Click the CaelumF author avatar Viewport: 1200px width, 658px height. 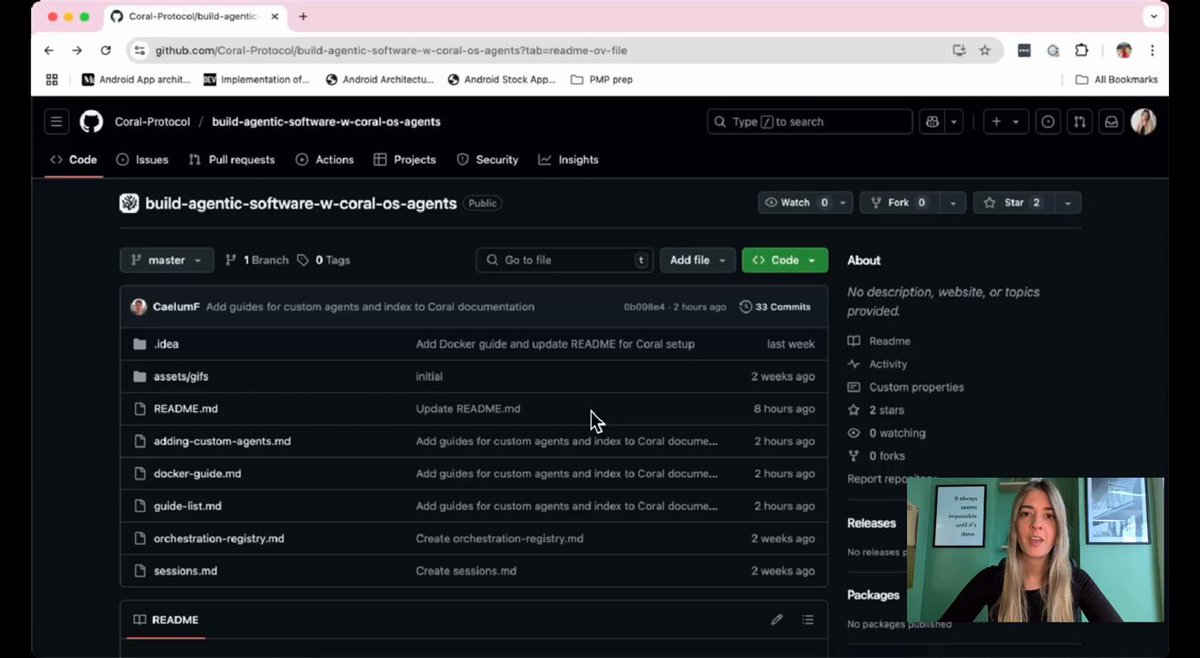pos(139,307)
